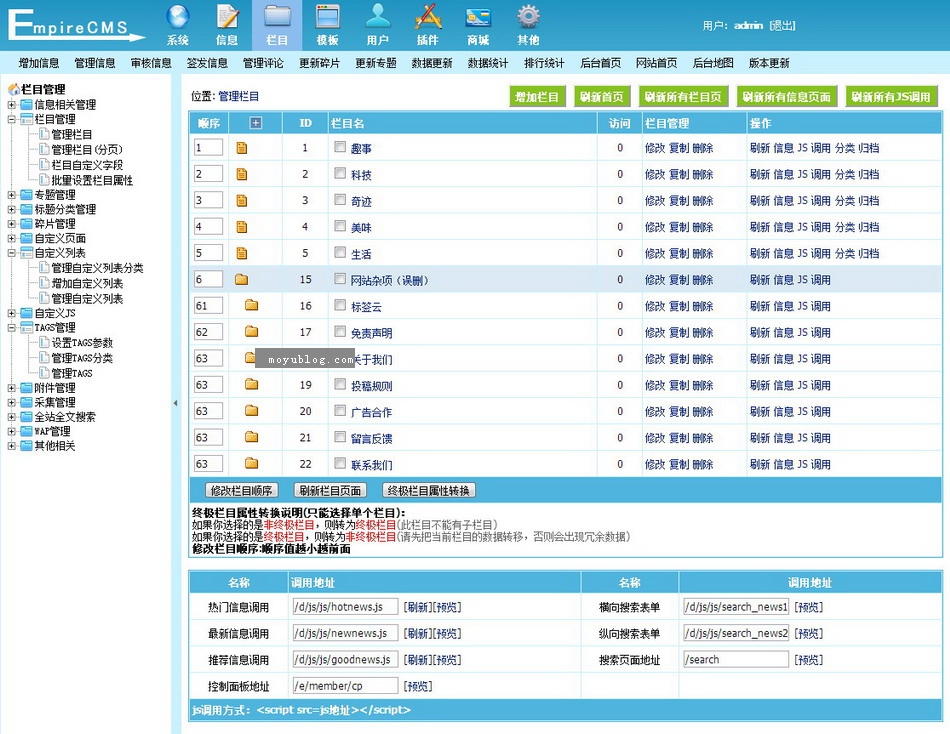This screenshot has width=950, height=734.
Task: Click the document icon in the 趣事 row
Action: [x=242, y=148]
